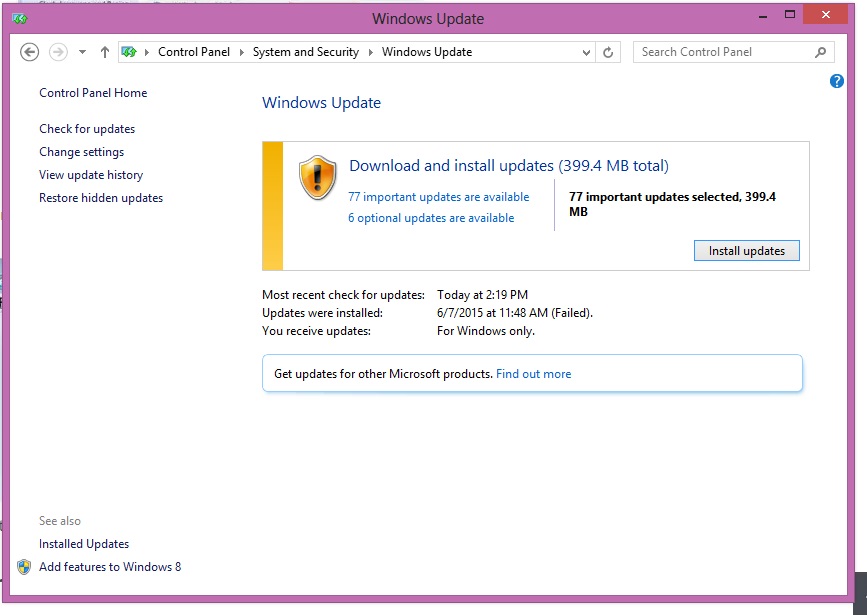Expand the arrow before Control Panel breadcrumb
This screenshot has height=615, width=867.
click(147, 52)
